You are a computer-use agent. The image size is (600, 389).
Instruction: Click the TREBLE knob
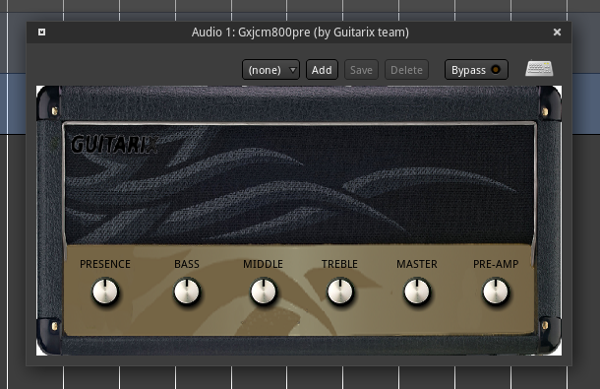(340, 291)
